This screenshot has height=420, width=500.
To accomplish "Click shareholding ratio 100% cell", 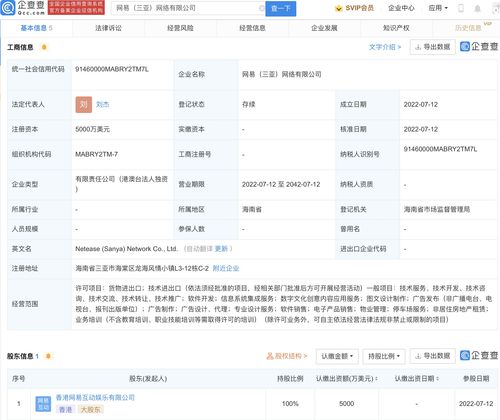I will [290, 404].
